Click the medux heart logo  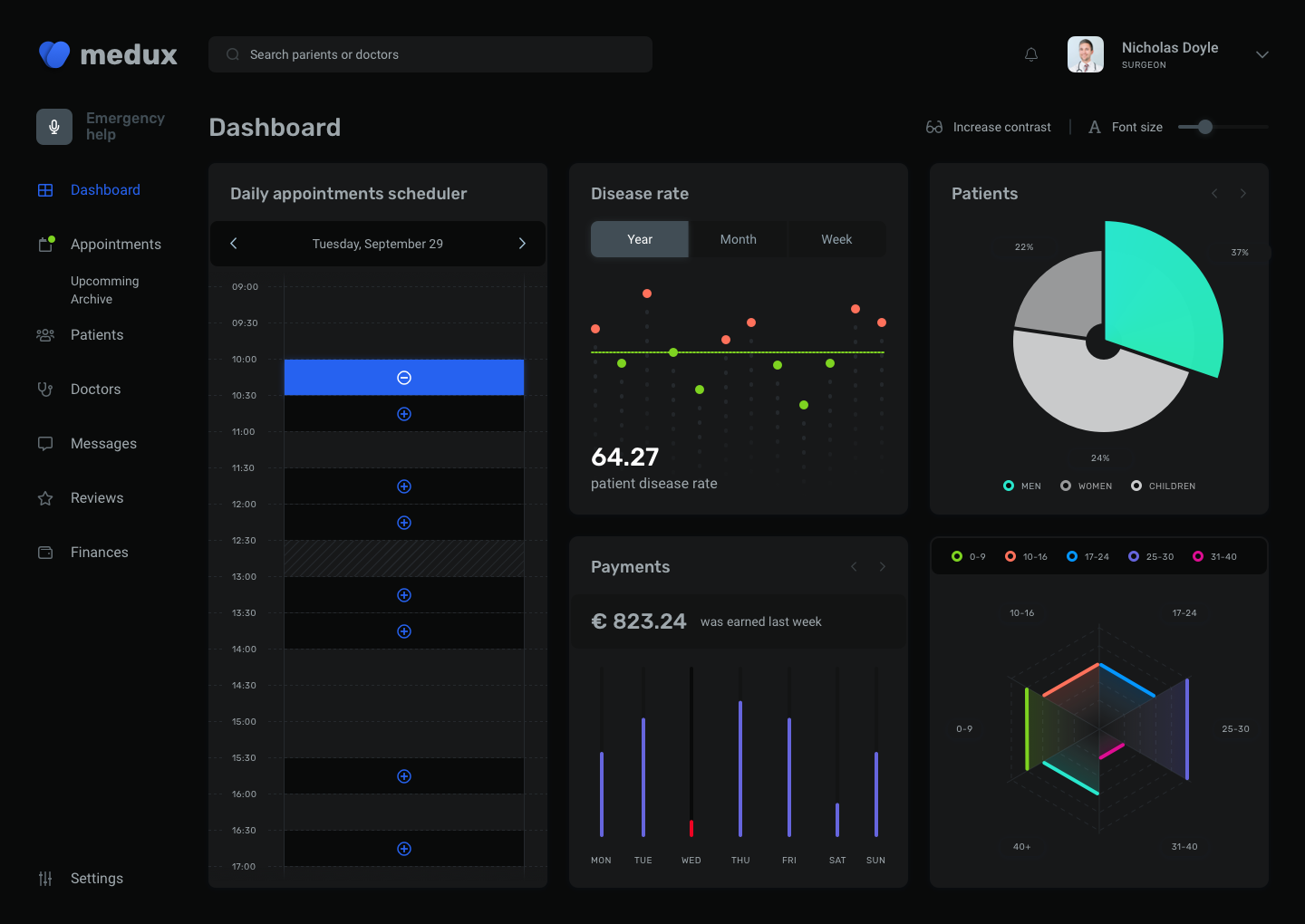54,54
